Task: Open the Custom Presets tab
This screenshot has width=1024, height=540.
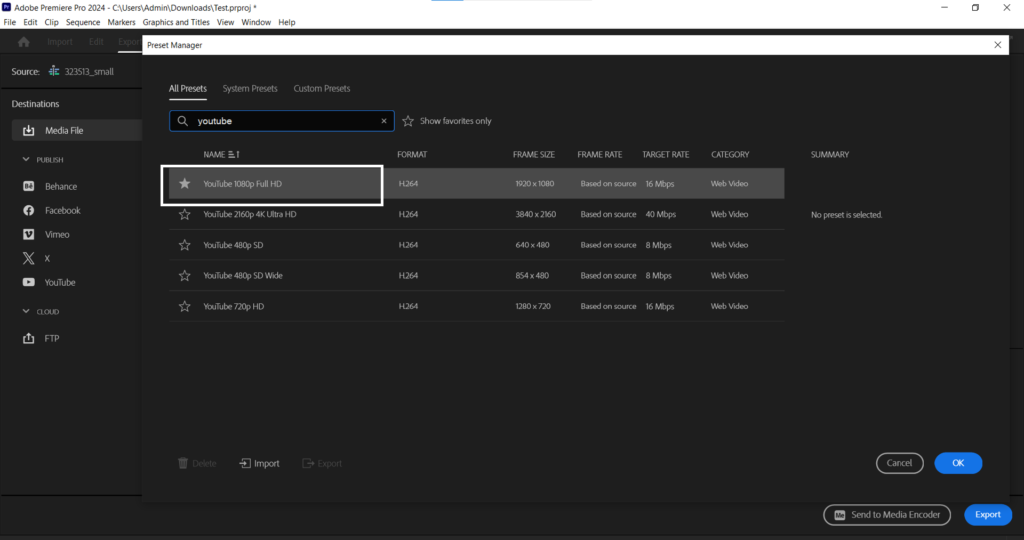Action: tap(322, 89)
